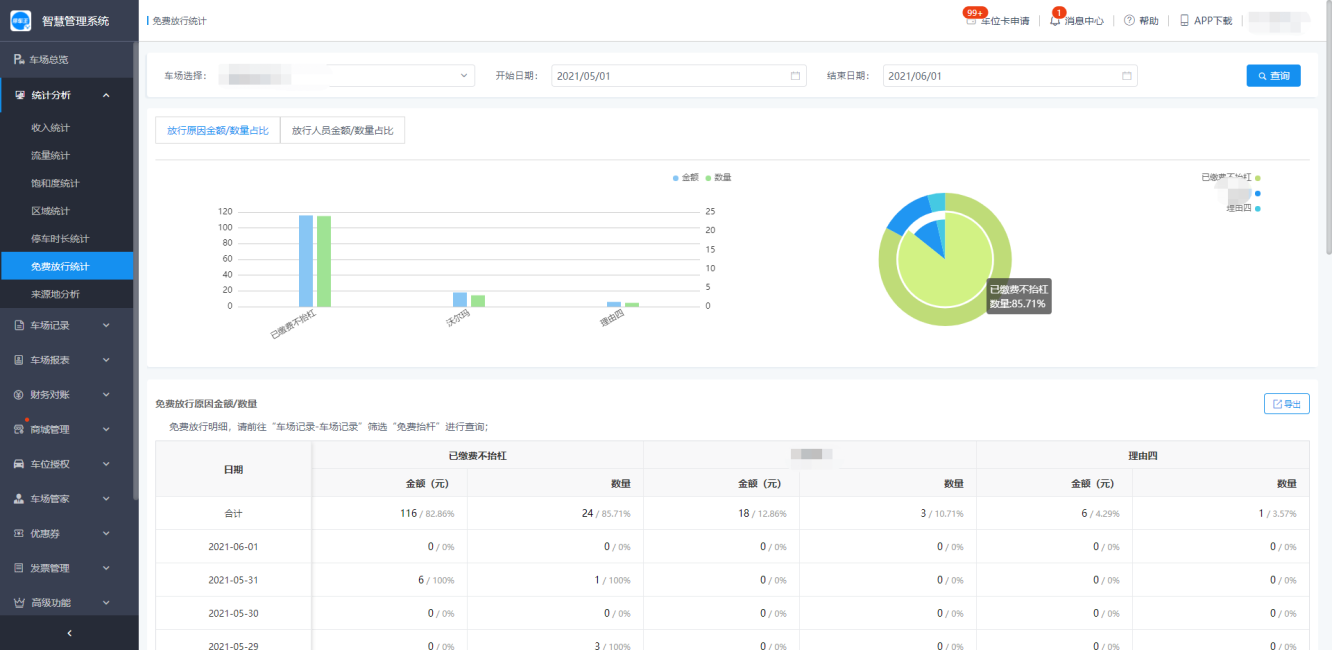
Task: Switch to 放行人员金额/数量占比 tab
Action: coord(342,130)
